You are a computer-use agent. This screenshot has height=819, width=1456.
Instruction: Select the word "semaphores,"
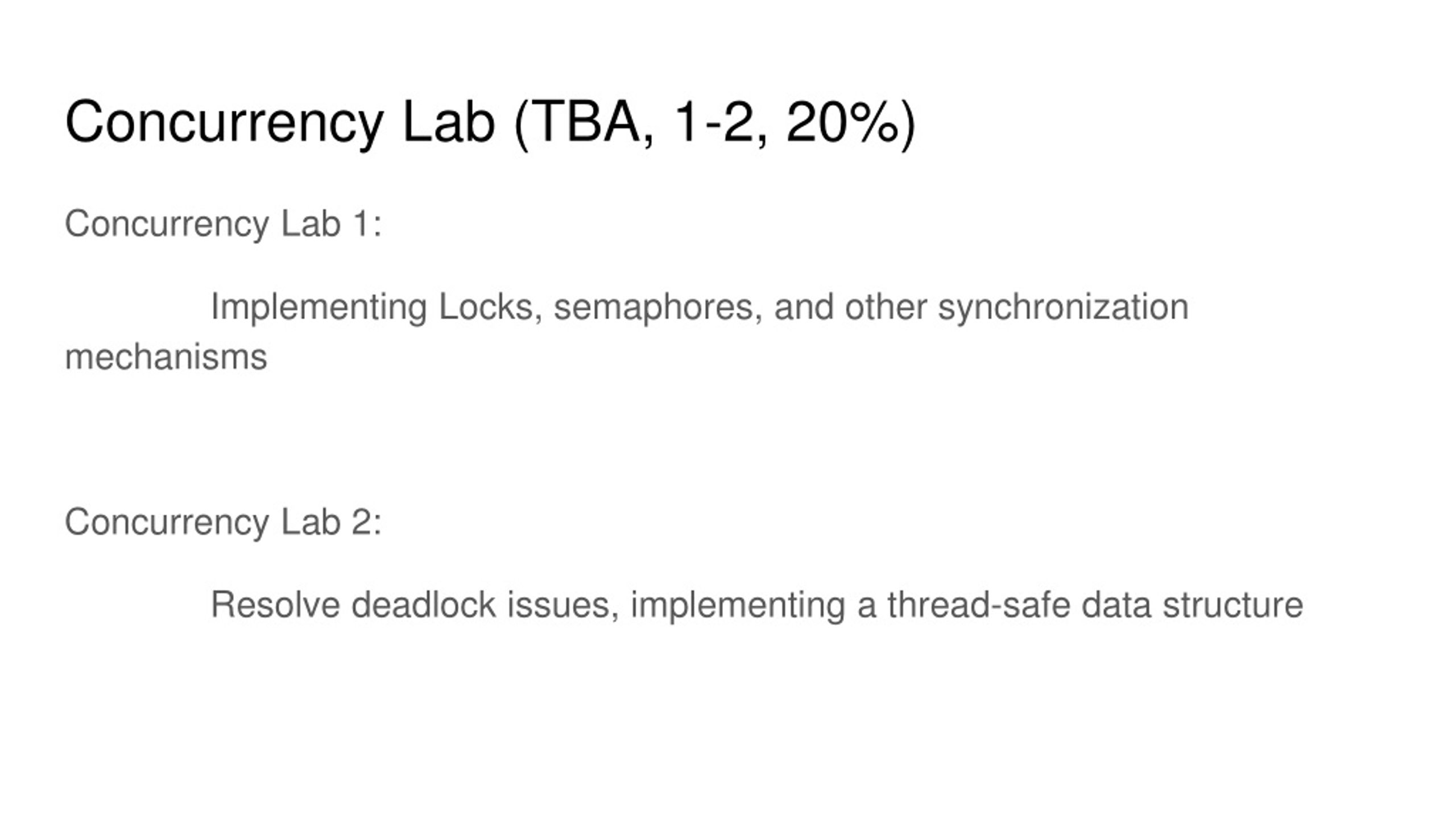[x=658, y=308]
